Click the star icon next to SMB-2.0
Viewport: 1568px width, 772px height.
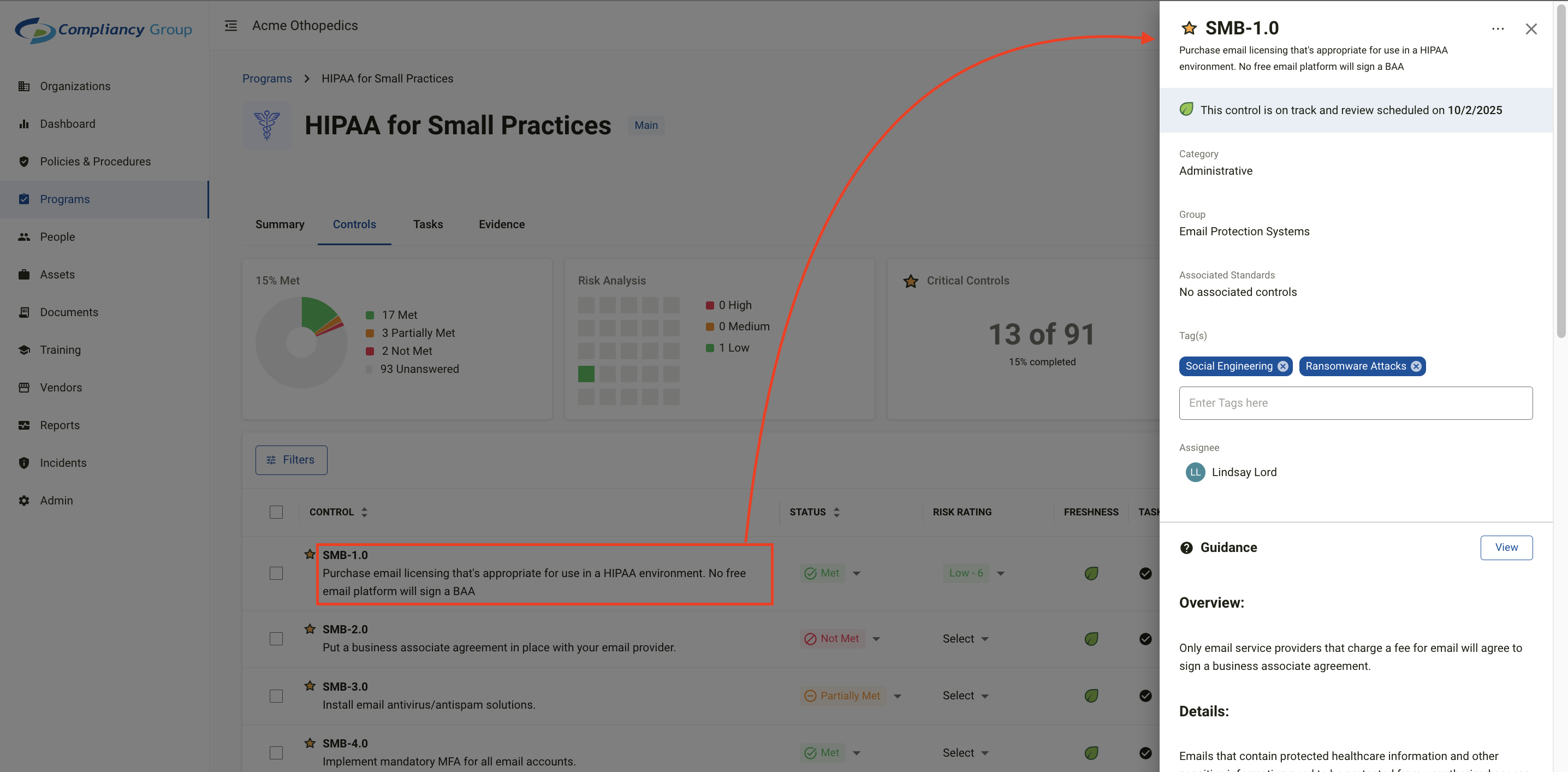tap(310, 628)
